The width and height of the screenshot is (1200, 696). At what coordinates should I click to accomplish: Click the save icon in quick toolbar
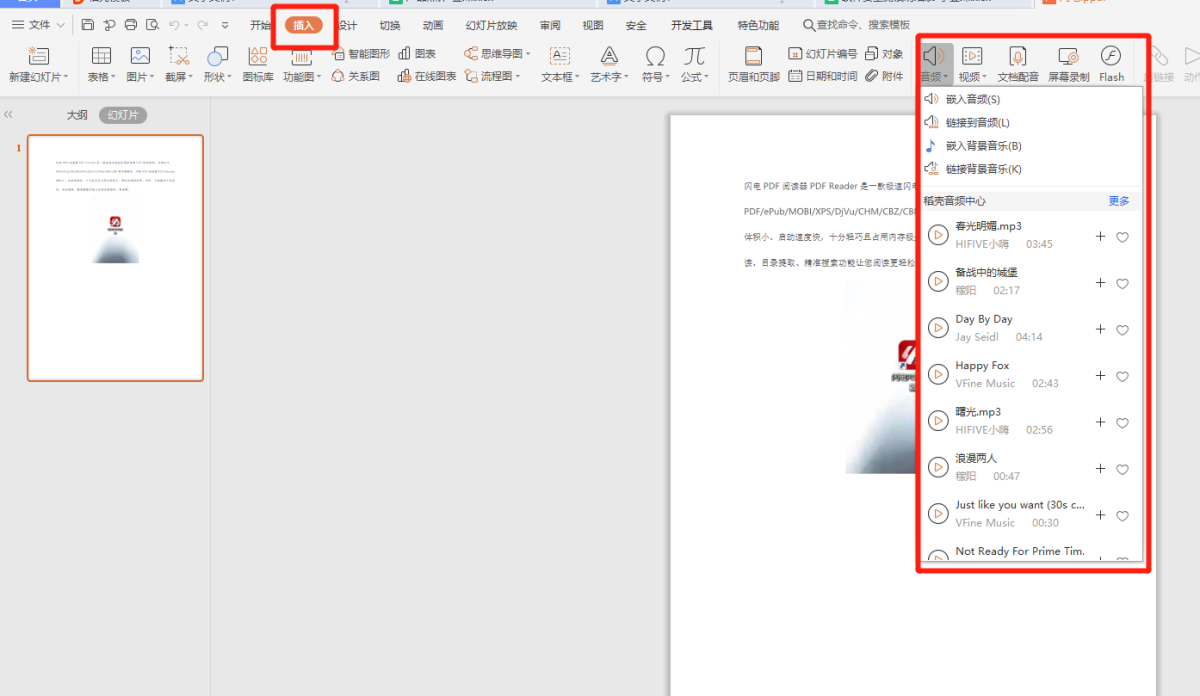(x=88, y=25)
